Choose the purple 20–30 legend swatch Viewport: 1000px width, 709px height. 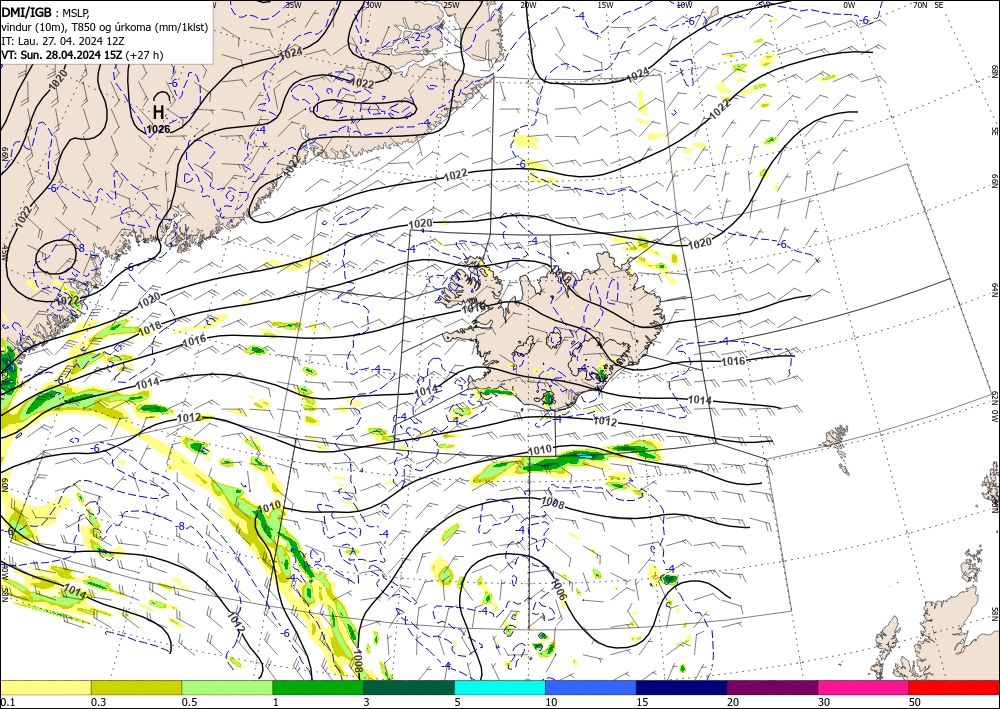tap(772, 687)
